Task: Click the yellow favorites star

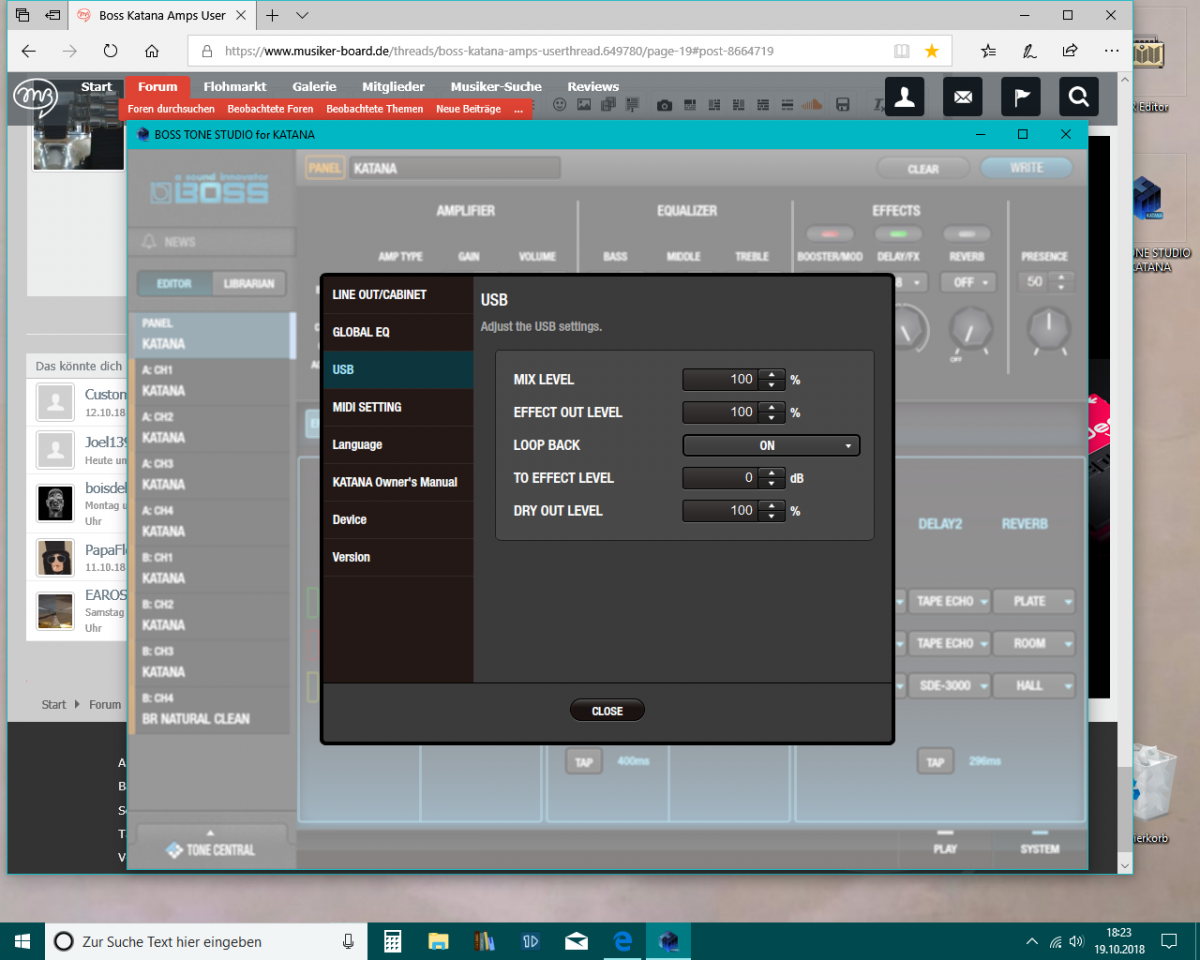Action: (932, 51)
